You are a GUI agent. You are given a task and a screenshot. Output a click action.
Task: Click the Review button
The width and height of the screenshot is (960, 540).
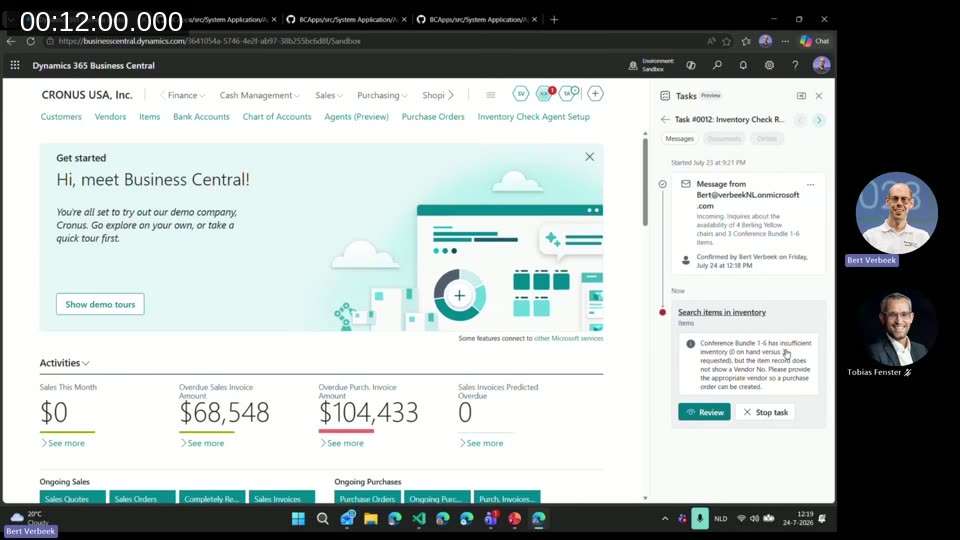click(704, 412)
